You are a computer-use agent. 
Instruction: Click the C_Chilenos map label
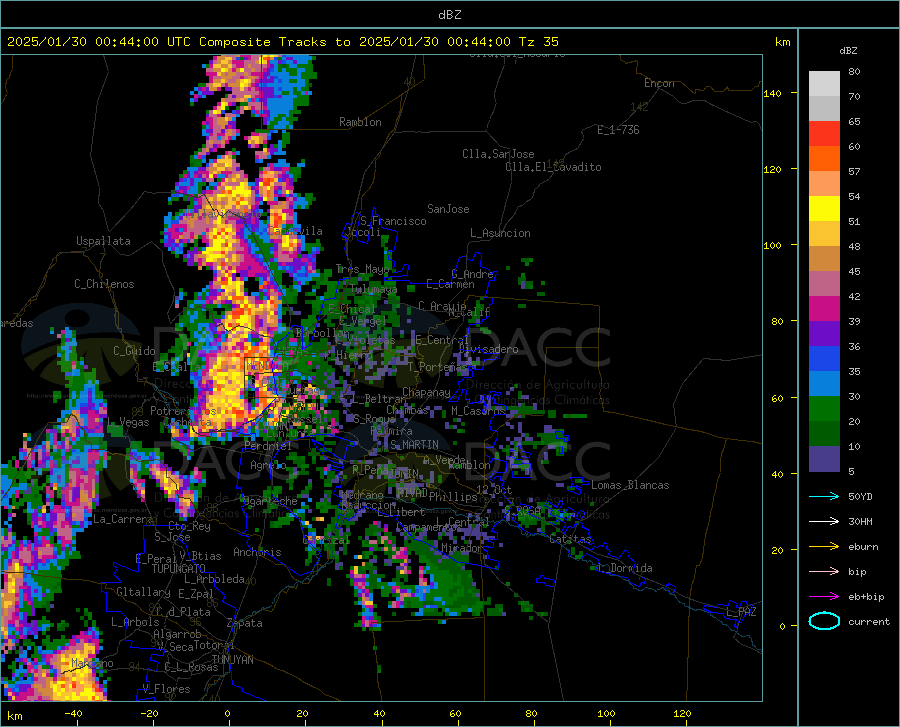104,284
